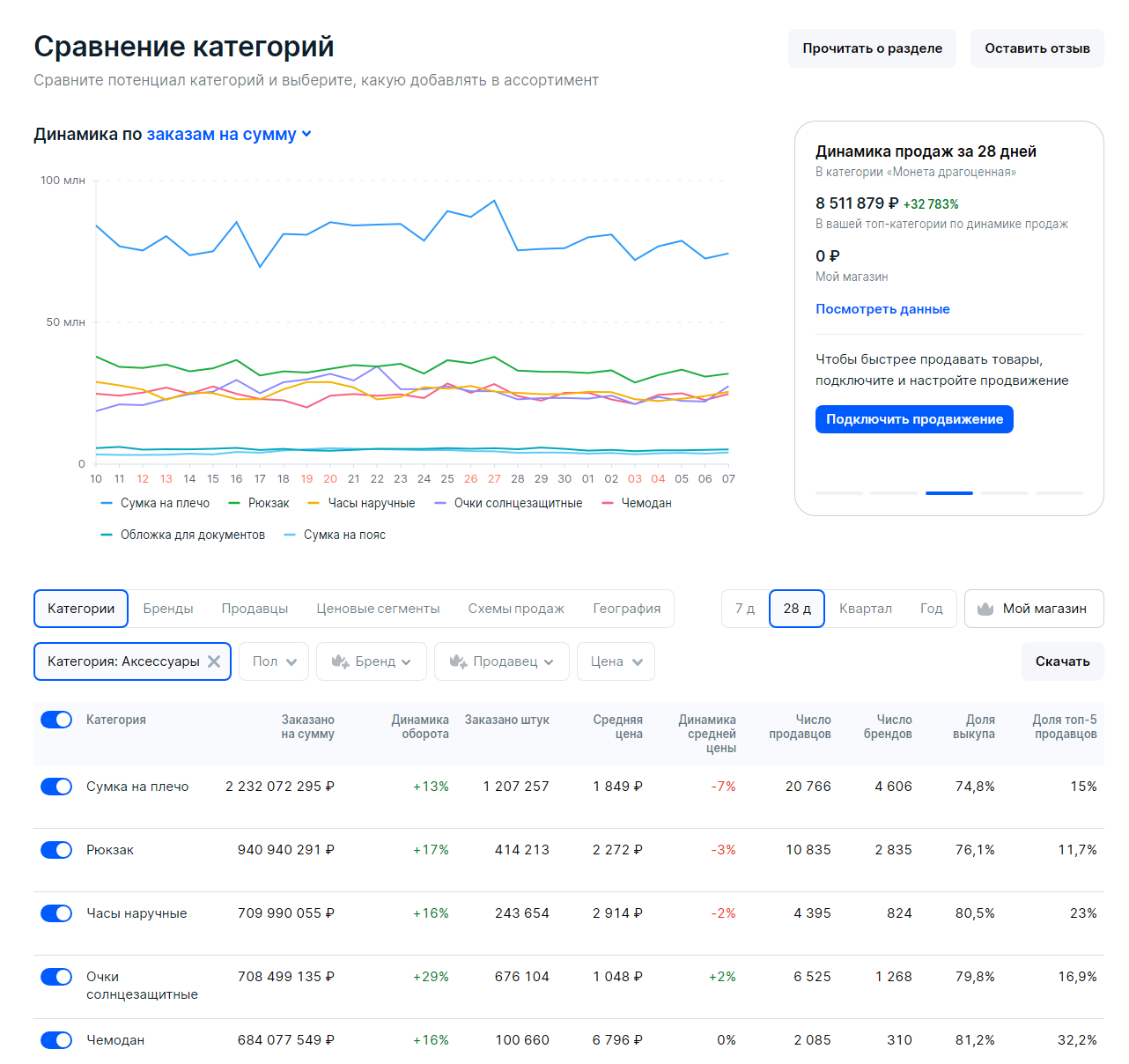Turn off the Чемодан row toggle
Screen dimensions: 1129x1064
point(56,1040)
